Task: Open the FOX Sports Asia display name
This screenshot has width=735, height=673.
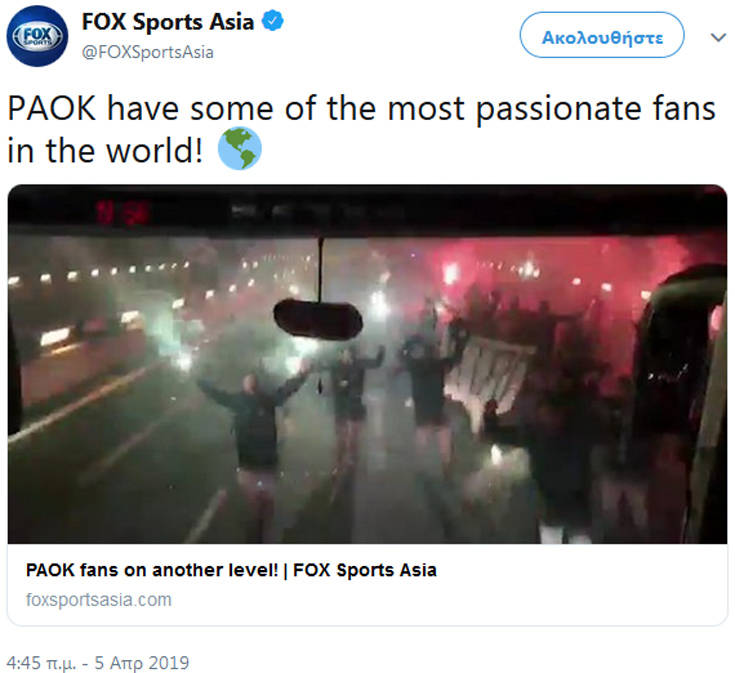Action: 168,22
